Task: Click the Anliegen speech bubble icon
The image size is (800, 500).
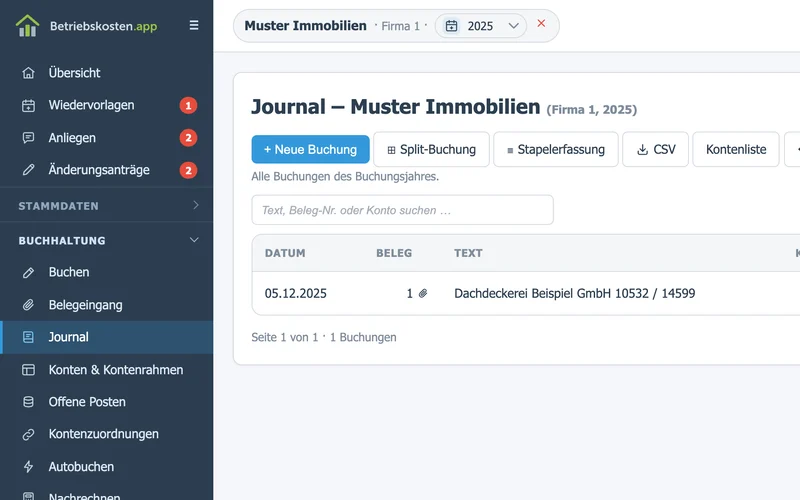Action: click(x=29, y=138)
